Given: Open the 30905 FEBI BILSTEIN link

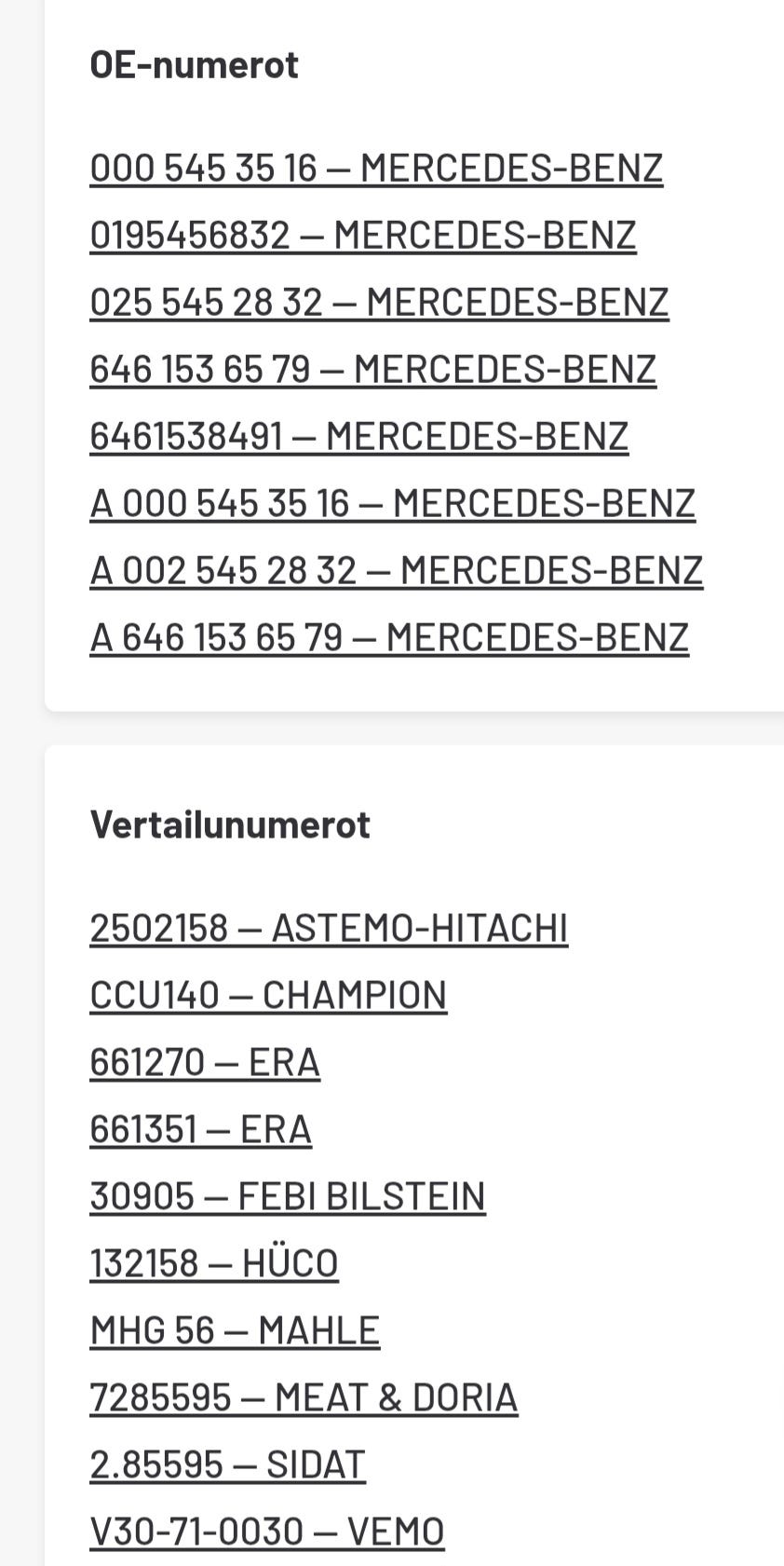Looking at the screenshot, I should tap(288, 1197).
